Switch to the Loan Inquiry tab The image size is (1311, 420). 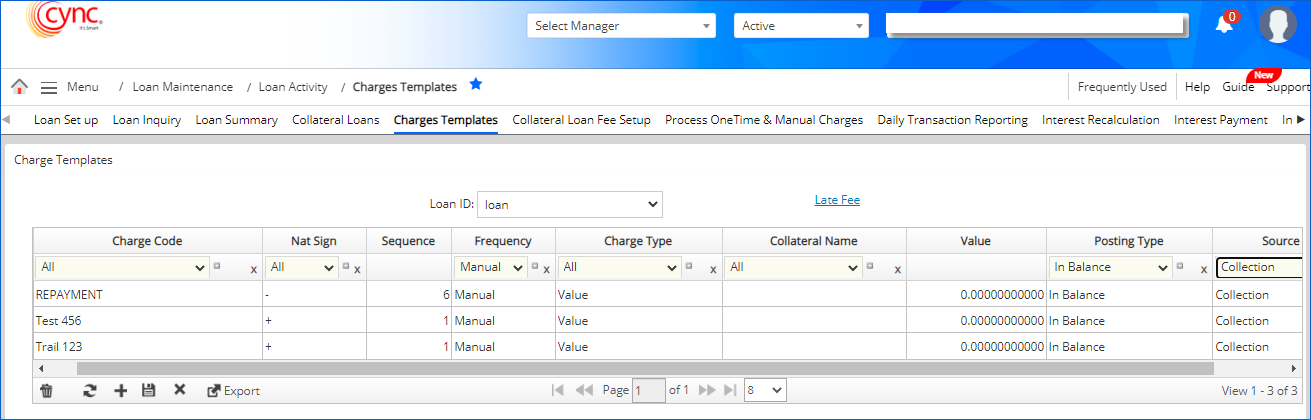(146, 120)
